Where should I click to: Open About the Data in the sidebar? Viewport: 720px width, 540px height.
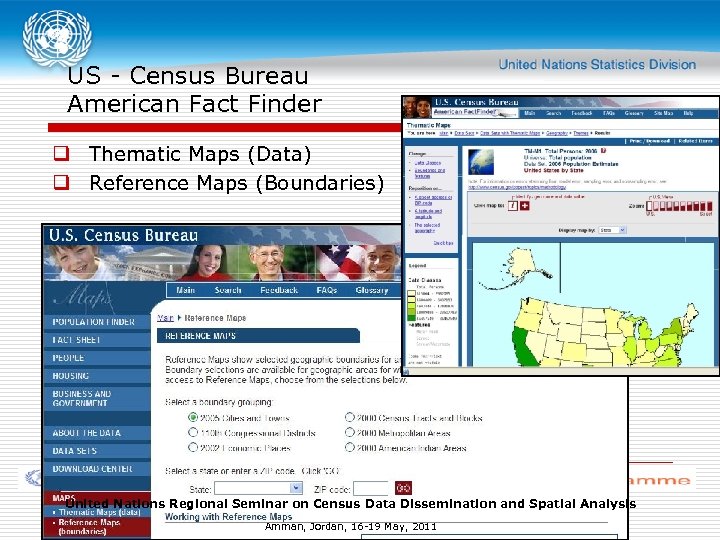(x=97, y=433)
